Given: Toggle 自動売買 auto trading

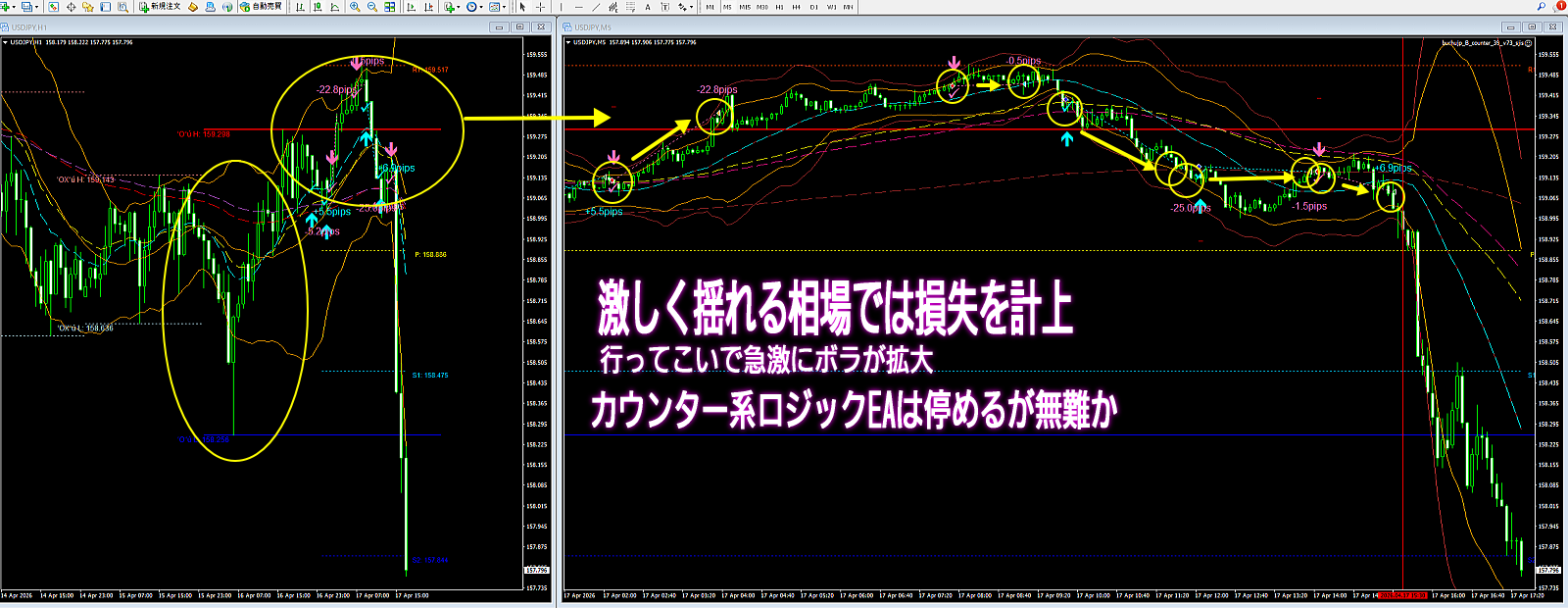Looking at the screenshot, I should [x=261, y=7].
